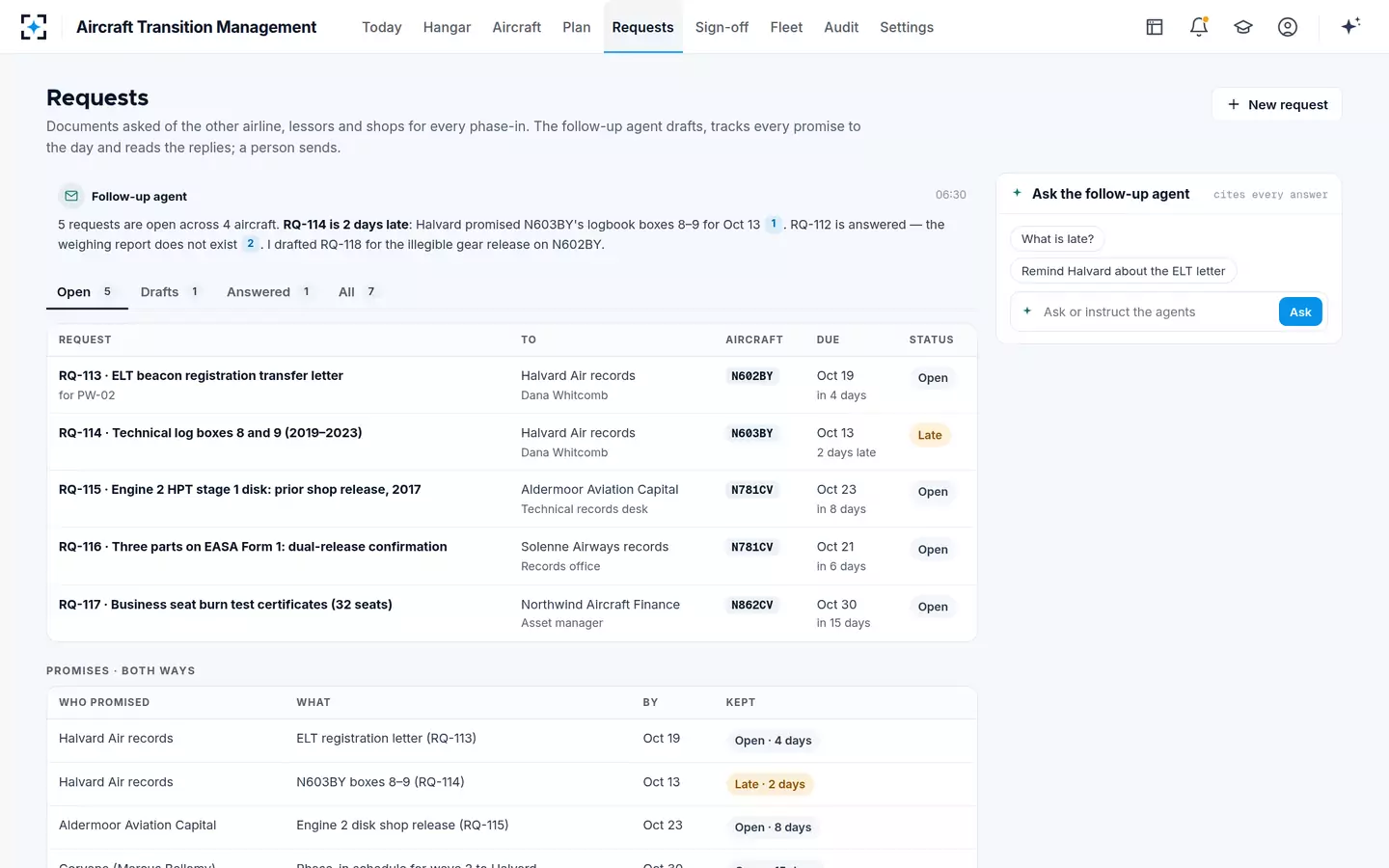Click 'Aldermoor Aviation Capital' in promises table

pyautogui.click(x=138, y=825)
